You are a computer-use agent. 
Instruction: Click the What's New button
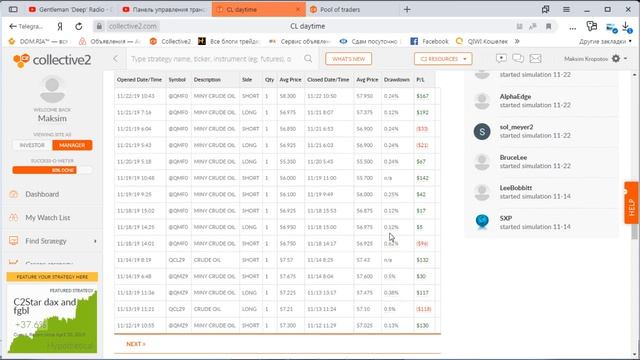click(349, 59)
